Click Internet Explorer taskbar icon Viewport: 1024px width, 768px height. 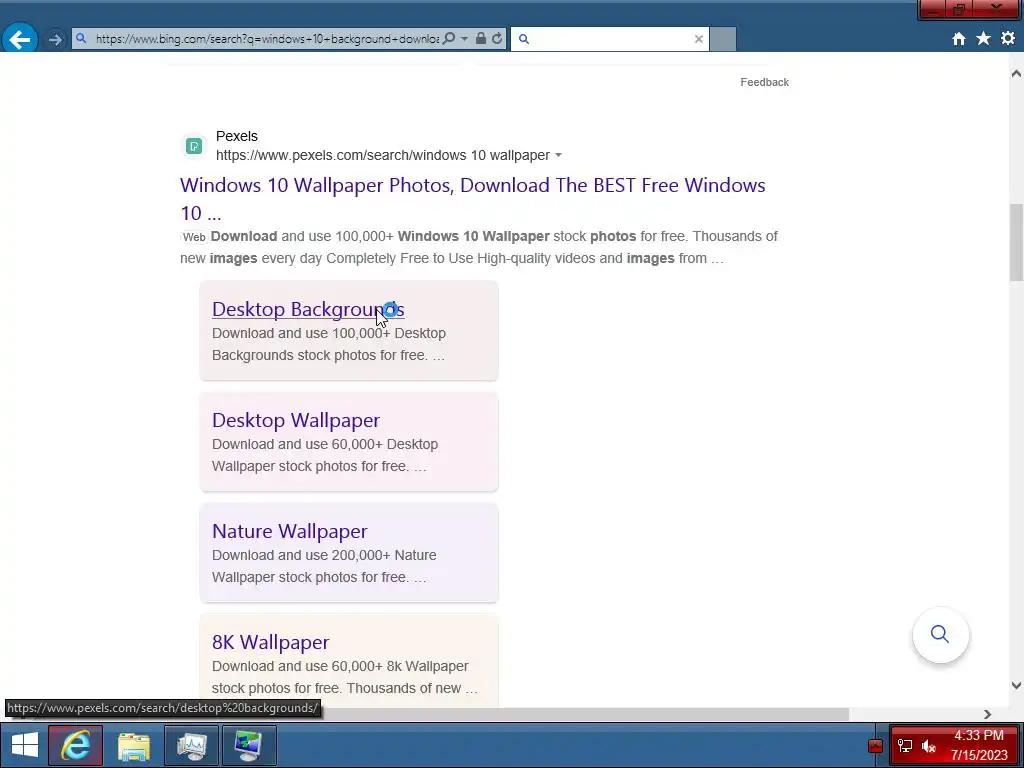pyautogui.click(x=75, y=745)
